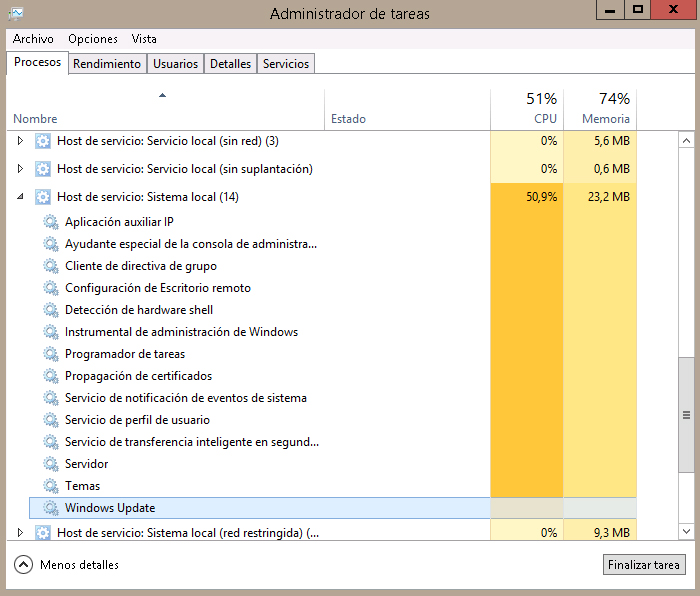The width and height of the screenshot is (700, 596).
Task: Switch to the Rendimiento tab
Action: point(107,64)
